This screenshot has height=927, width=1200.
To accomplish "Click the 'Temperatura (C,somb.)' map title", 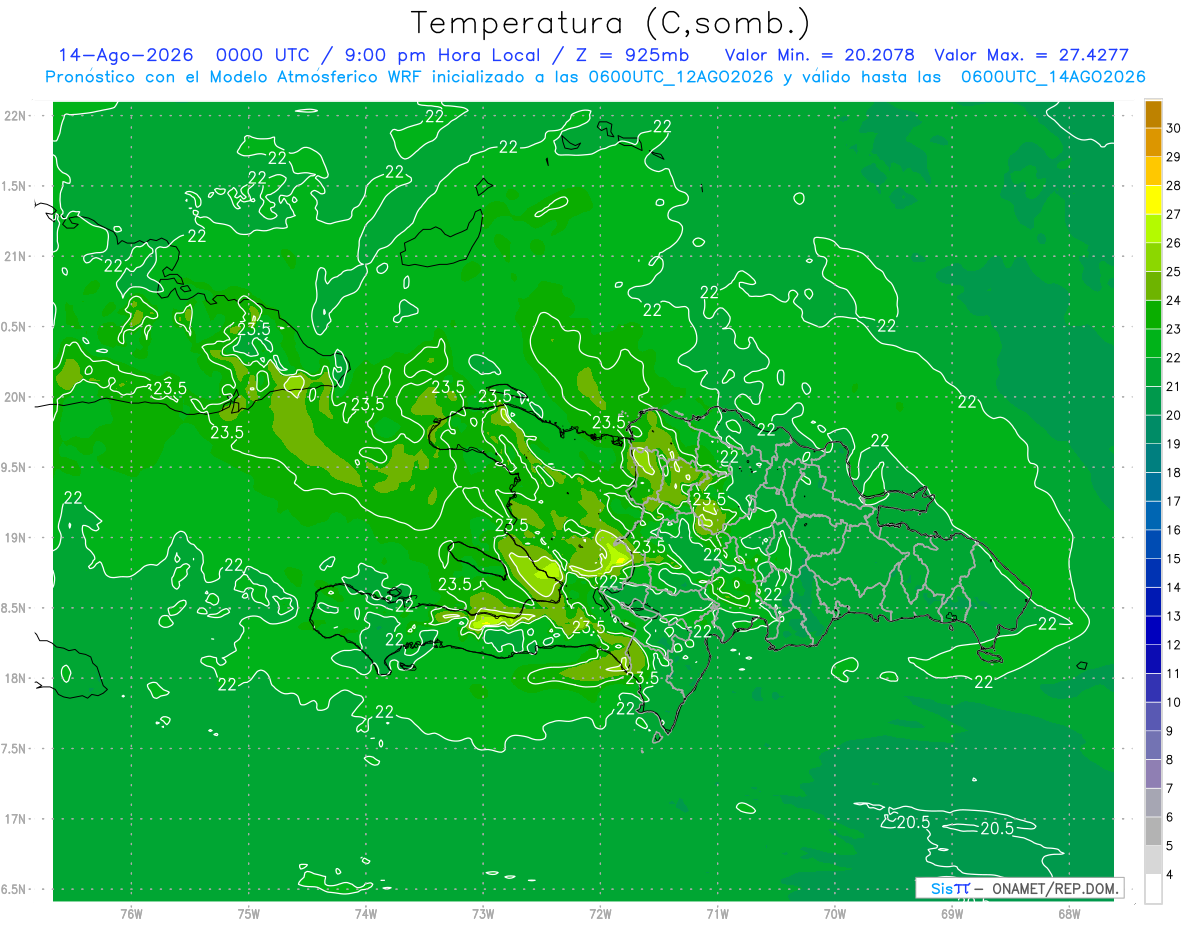I will coord(610,23).
